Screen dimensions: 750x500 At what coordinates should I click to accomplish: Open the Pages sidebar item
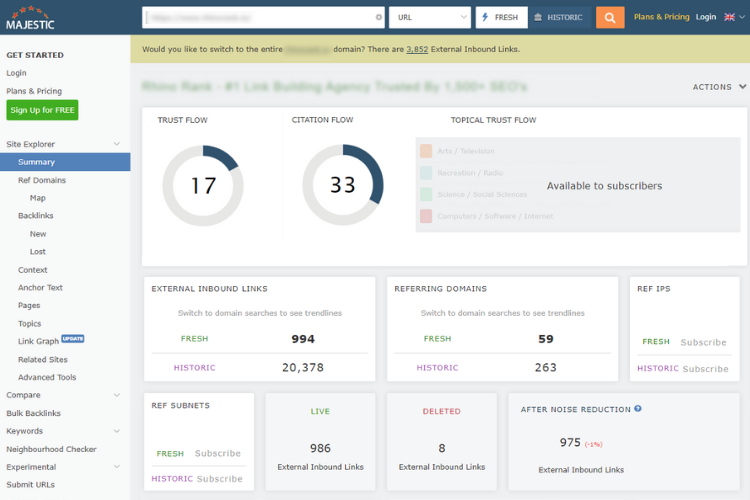29,305
